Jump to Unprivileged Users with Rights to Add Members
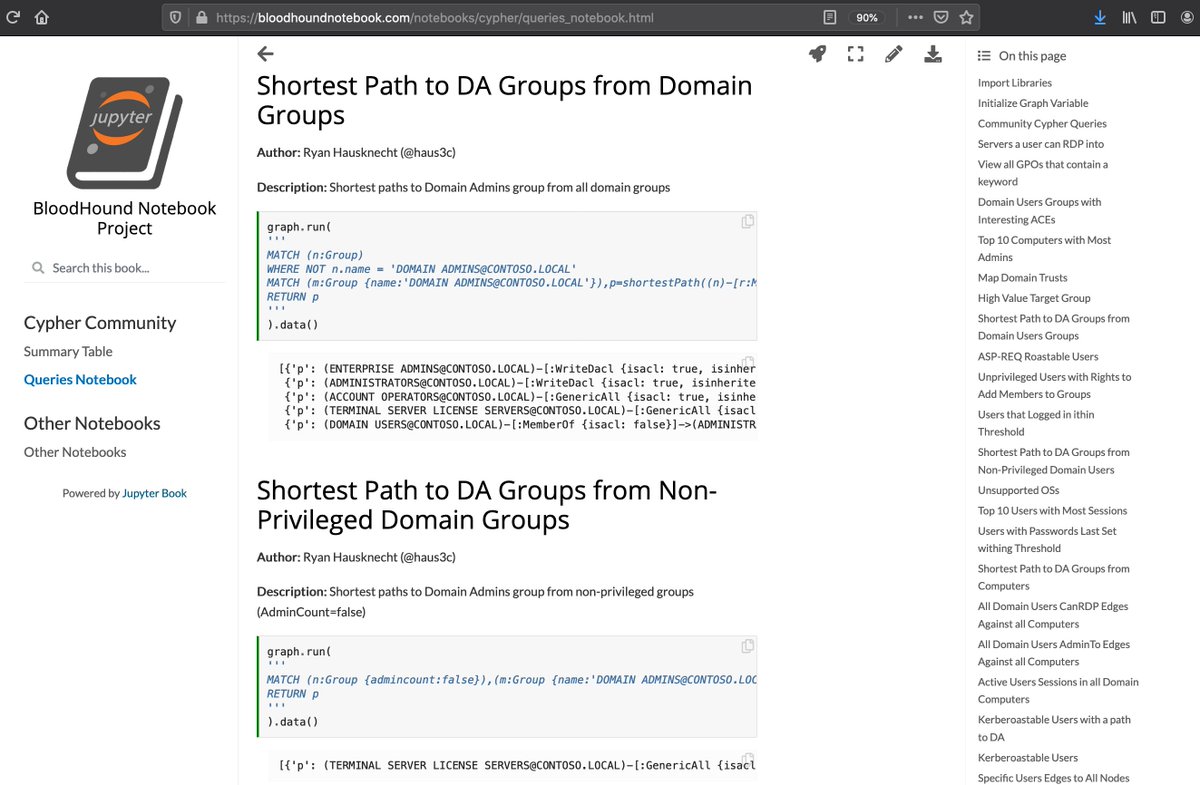 pos(1054,386)
